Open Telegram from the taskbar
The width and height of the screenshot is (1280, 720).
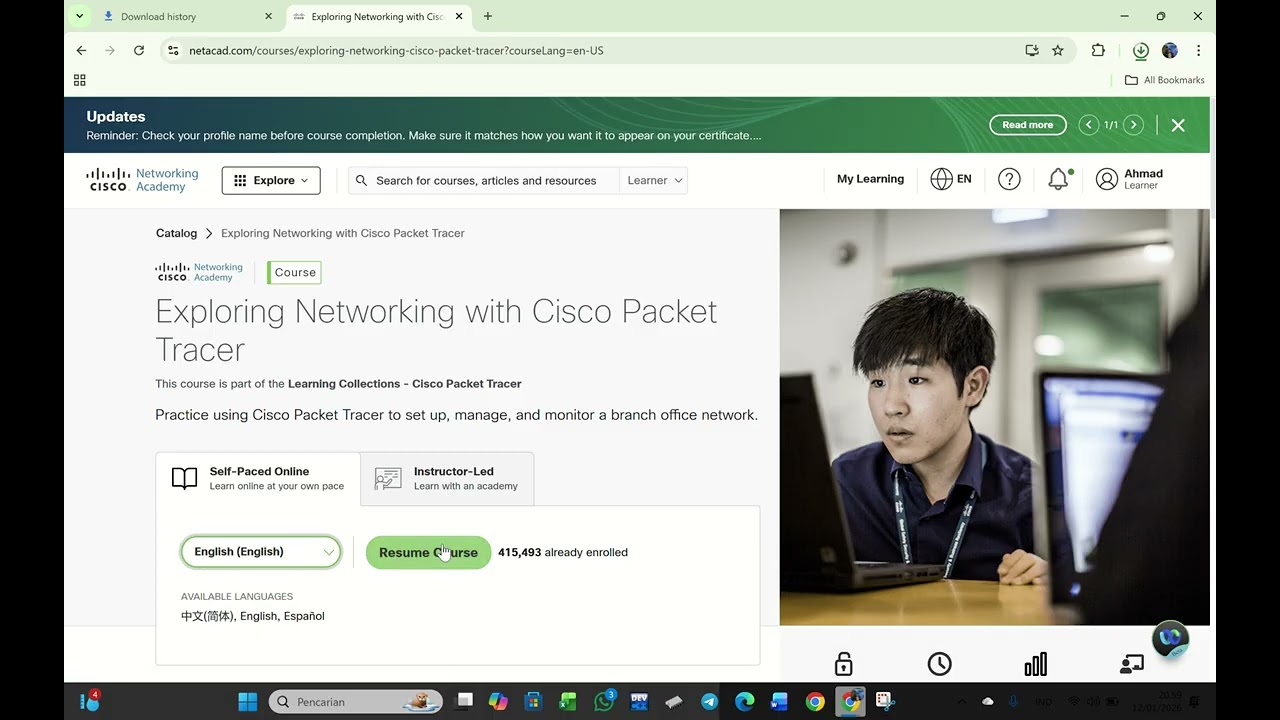(709, 702)
